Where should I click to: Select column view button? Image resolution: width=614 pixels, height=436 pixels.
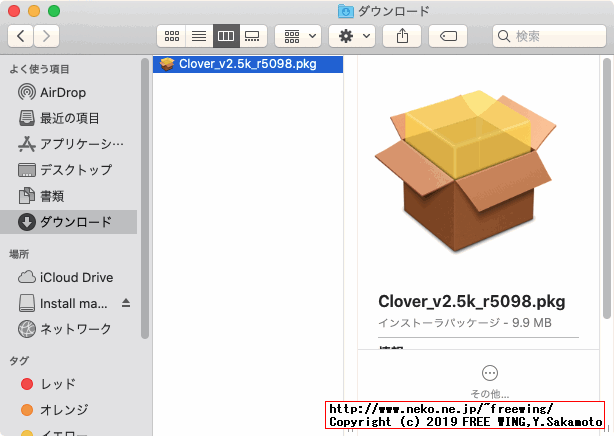226,36
